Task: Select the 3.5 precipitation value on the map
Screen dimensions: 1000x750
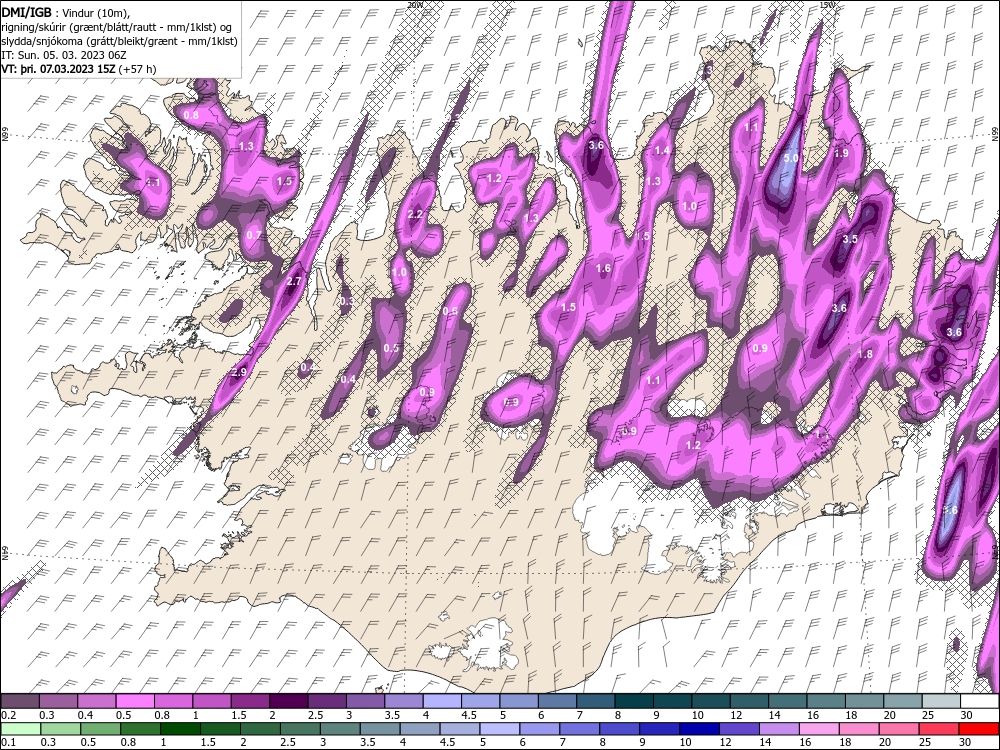Action: coord(850,239)
